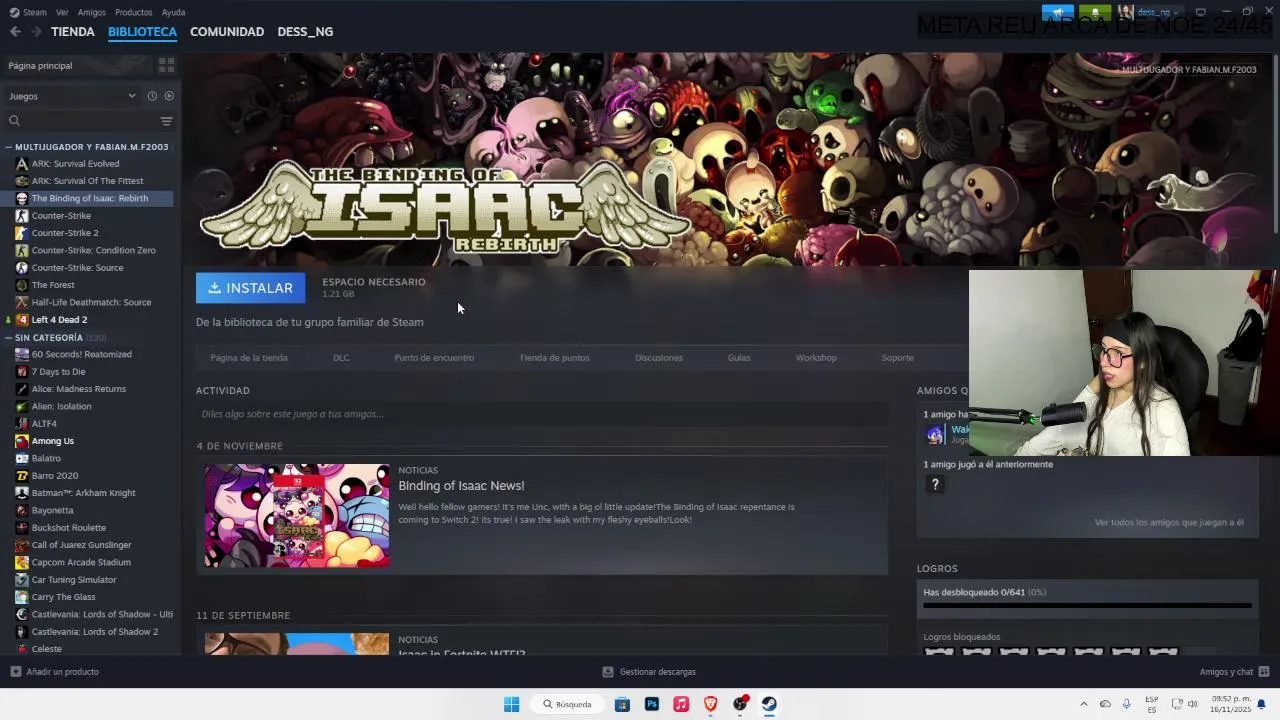The image size is (1280, 720).
Task: Open Punto de encuentro link
Action: tap(434, 358)
